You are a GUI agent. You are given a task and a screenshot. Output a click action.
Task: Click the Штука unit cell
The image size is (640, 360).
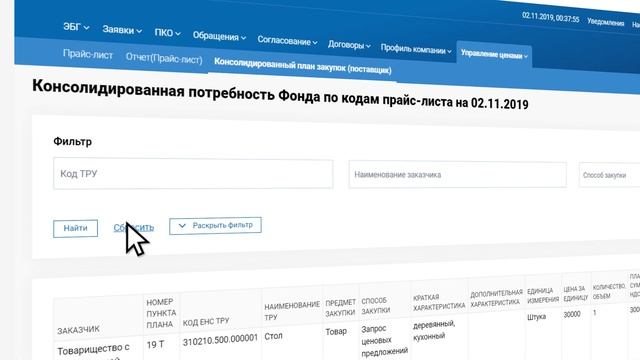(x=536, y=317)
